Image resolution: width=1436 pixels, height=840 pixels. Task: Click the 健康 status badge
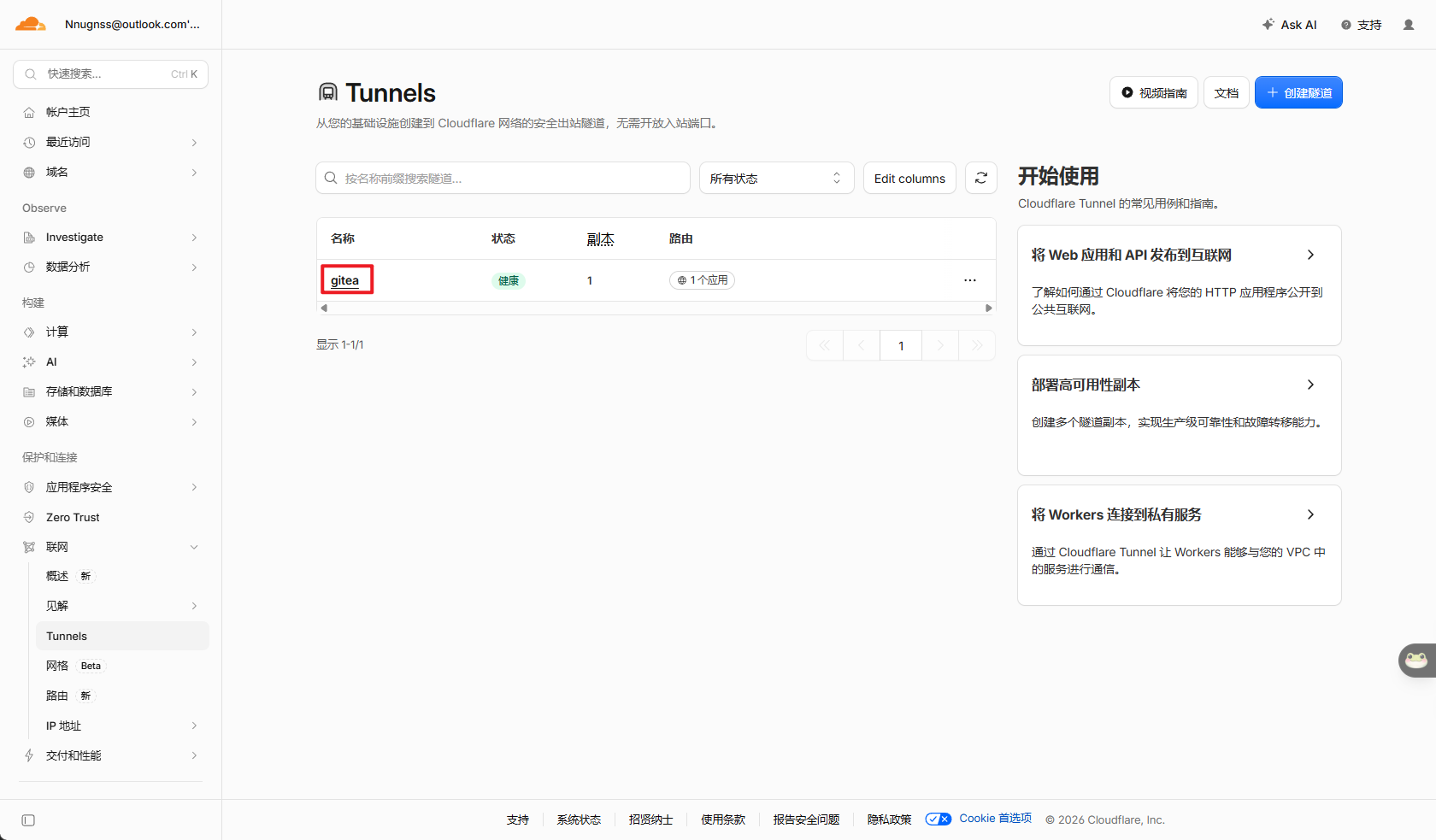click(x=509, y=280)
